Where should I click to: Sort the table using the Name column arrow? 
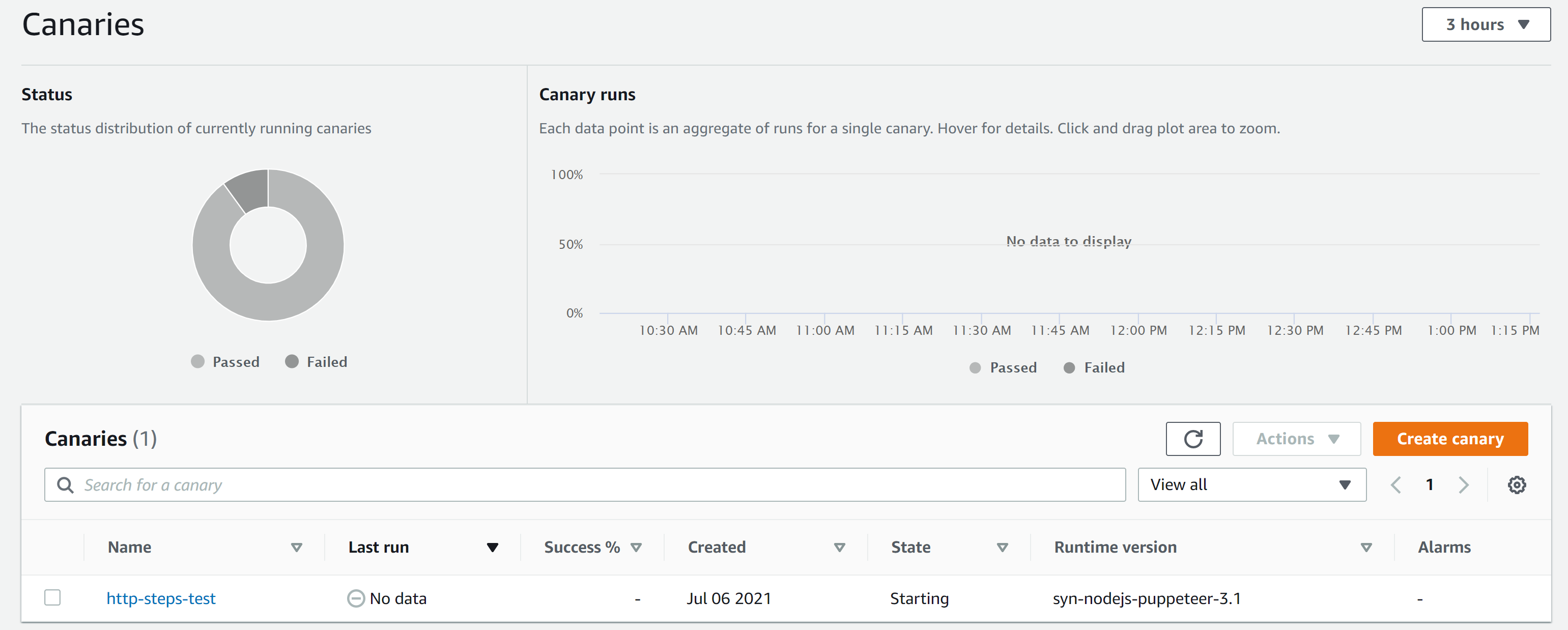(297, 547)
